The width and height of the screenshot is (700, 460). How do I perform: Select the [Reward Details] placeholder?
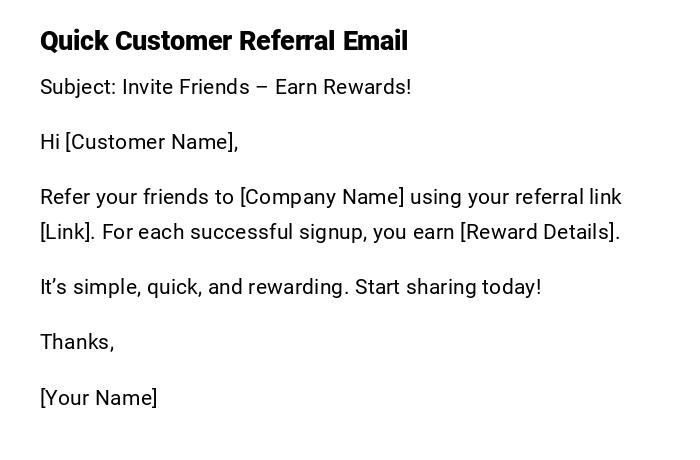538,232
